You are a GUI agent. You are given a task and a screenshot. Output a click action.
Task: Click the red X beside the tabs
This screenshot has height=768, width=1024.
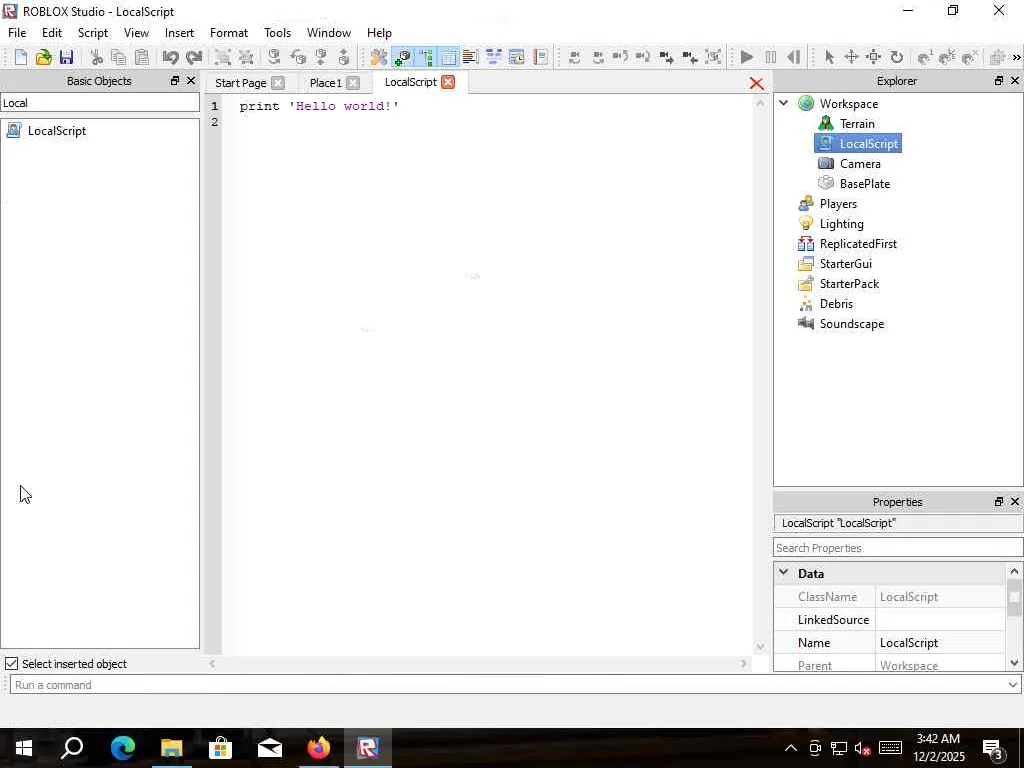(756, 84)
